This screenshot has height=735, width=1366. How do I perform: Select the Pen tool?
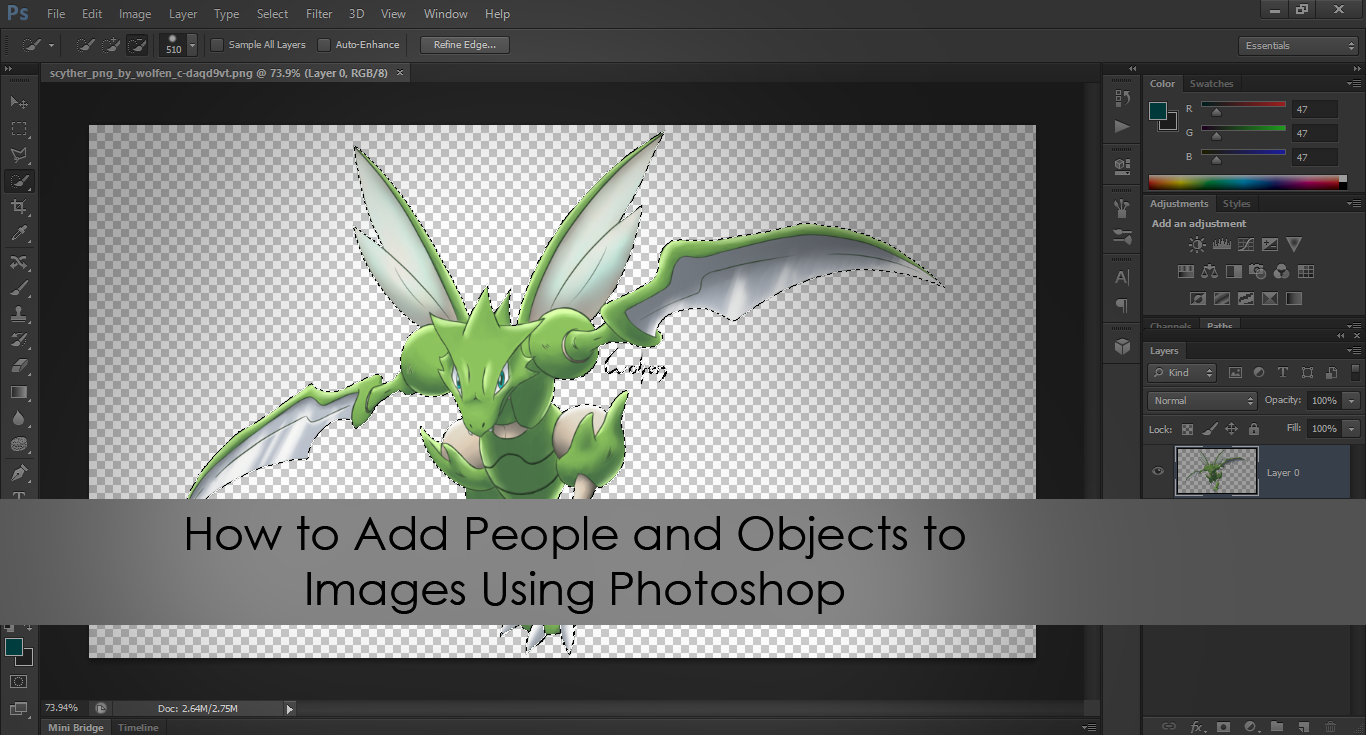pos(19,472)
